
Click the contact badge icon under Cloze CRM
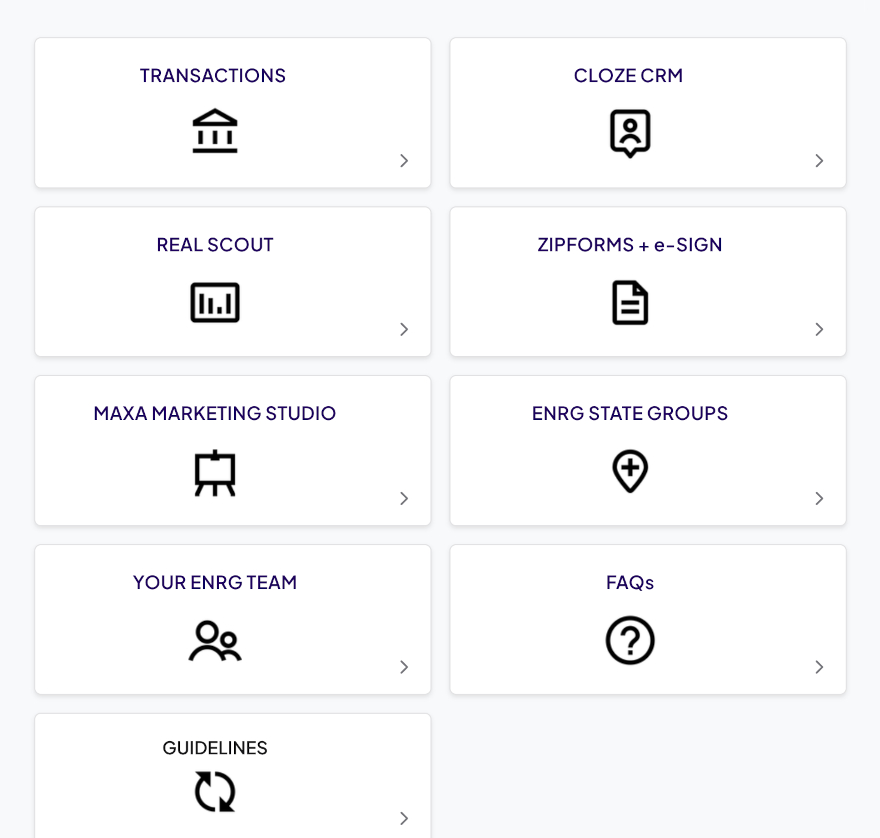point(630,133)
